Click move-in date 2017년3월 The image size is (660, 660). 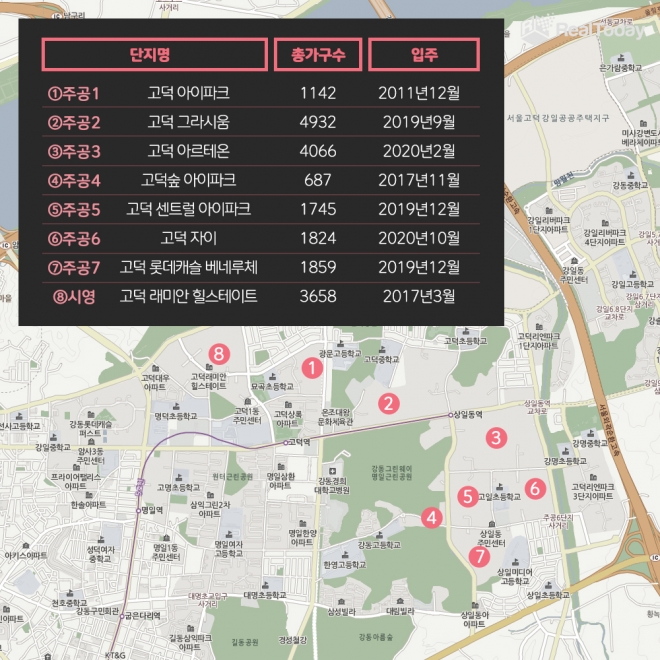419,296
